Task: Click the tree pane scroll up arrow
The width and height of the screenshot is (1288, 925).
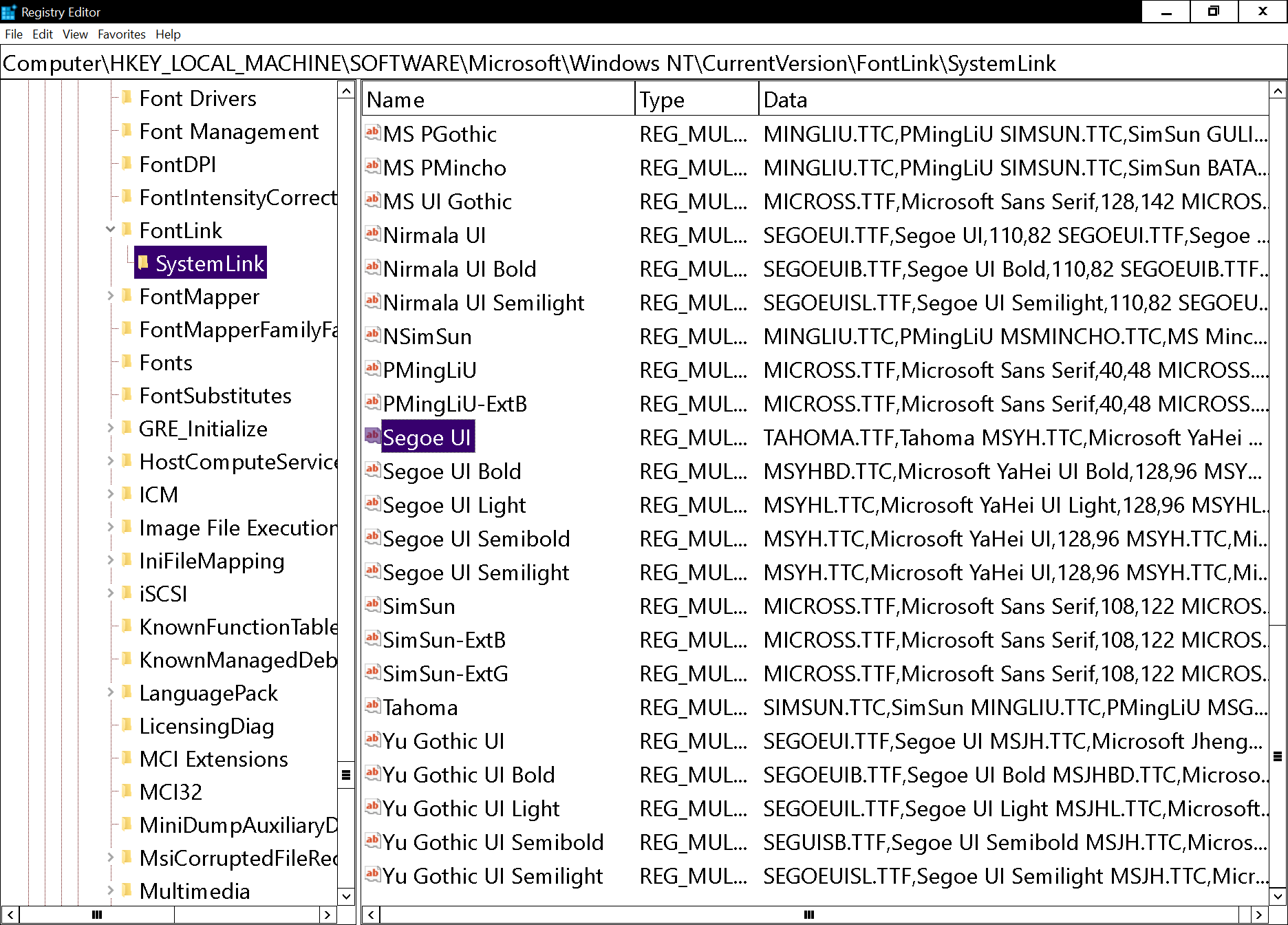Action: [x=346, y=91]
